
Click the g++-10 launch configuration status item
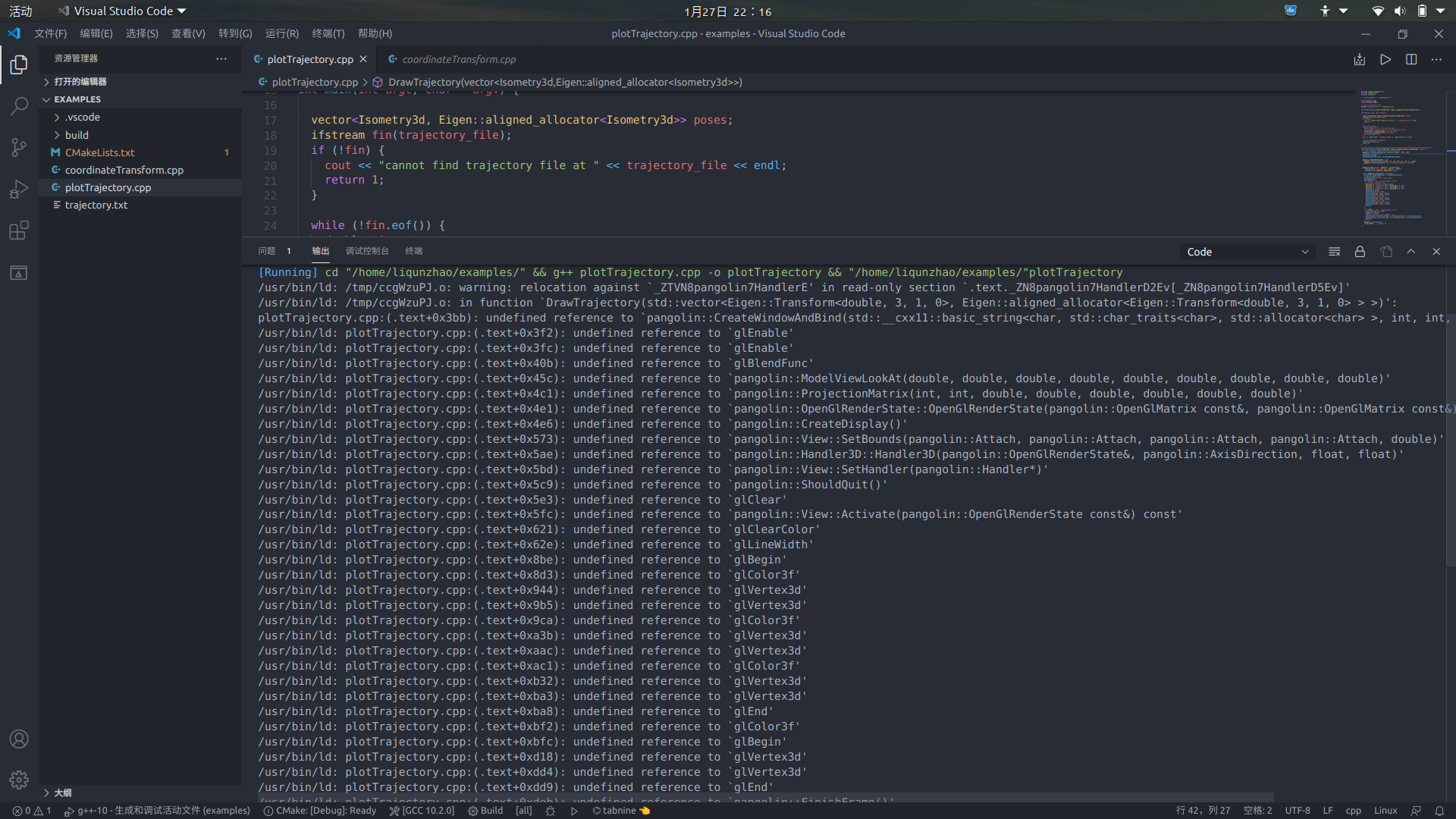[157, 811]
